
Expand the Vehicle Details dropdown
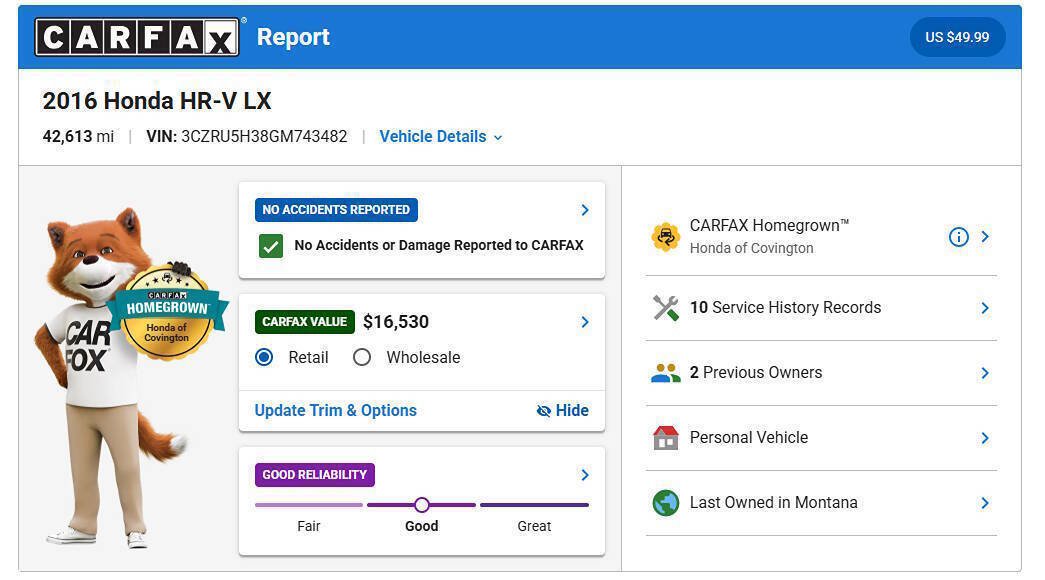[441, 137]
